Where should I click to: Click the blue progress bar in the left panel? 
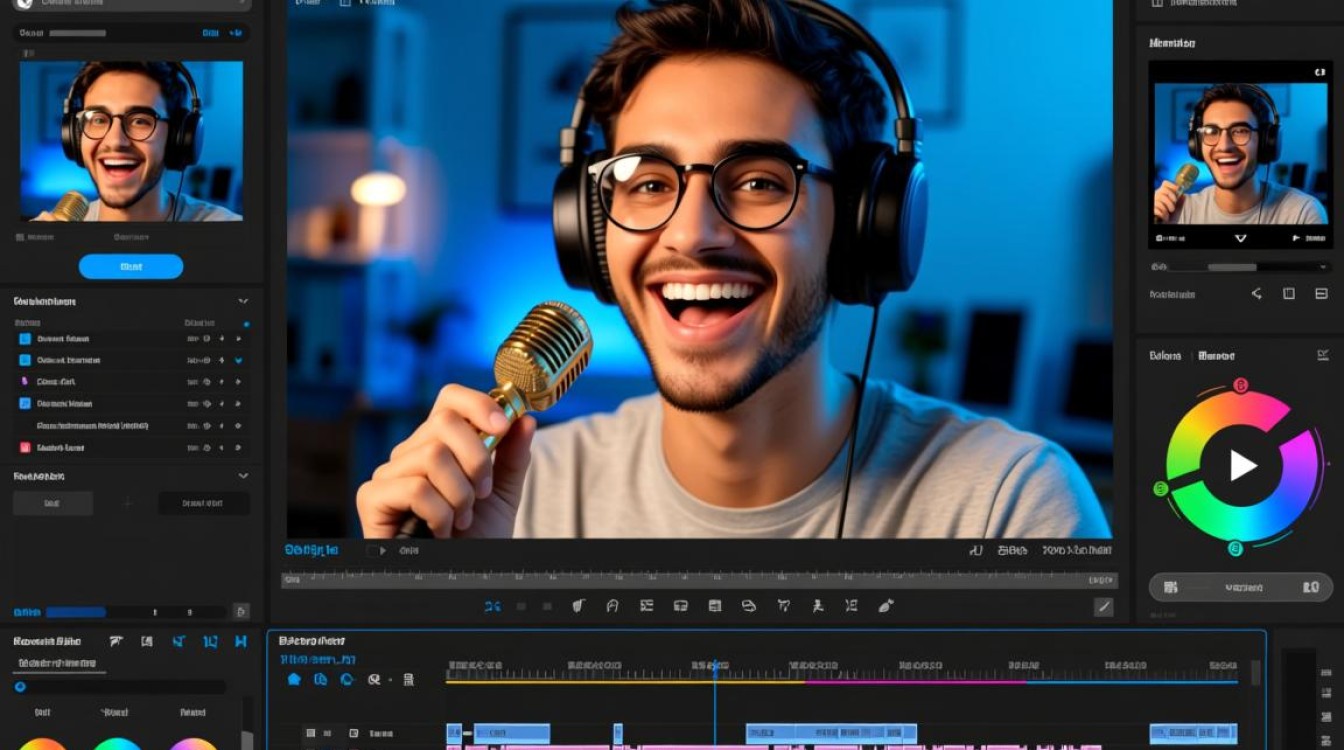pyautogui.click(x=75, y=612)
